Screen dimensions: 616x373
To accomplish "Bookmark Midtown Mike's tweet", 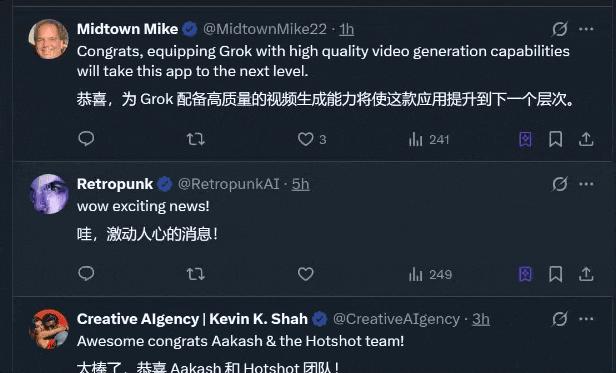I will point(555,139).
